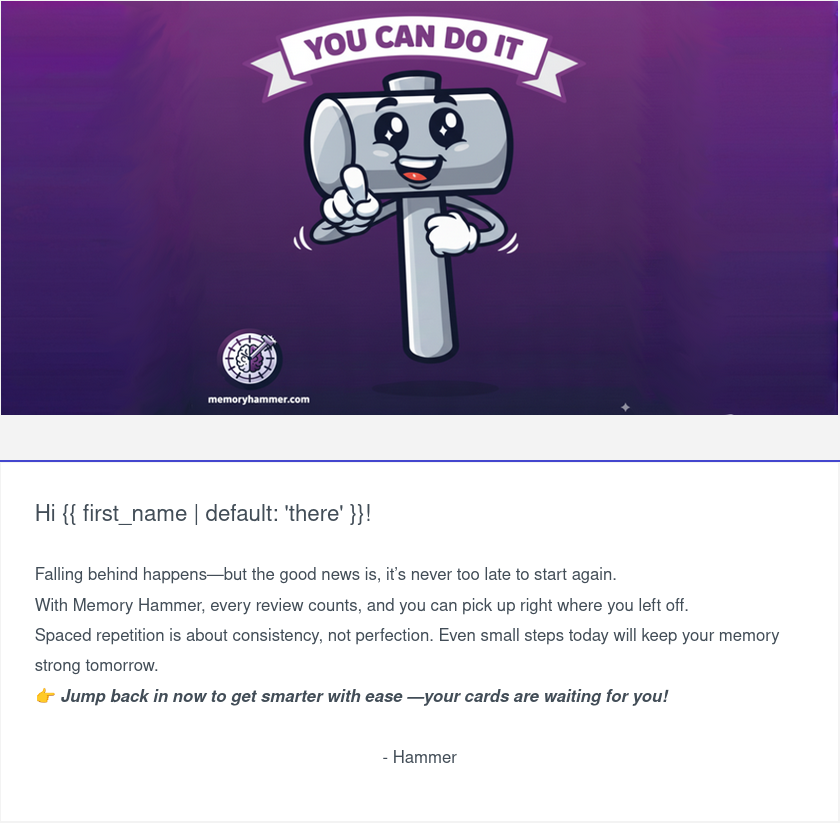The image size is (840, 823).
Task: Click the 'strong tomorrow.' text line
Action: (96, 665)
